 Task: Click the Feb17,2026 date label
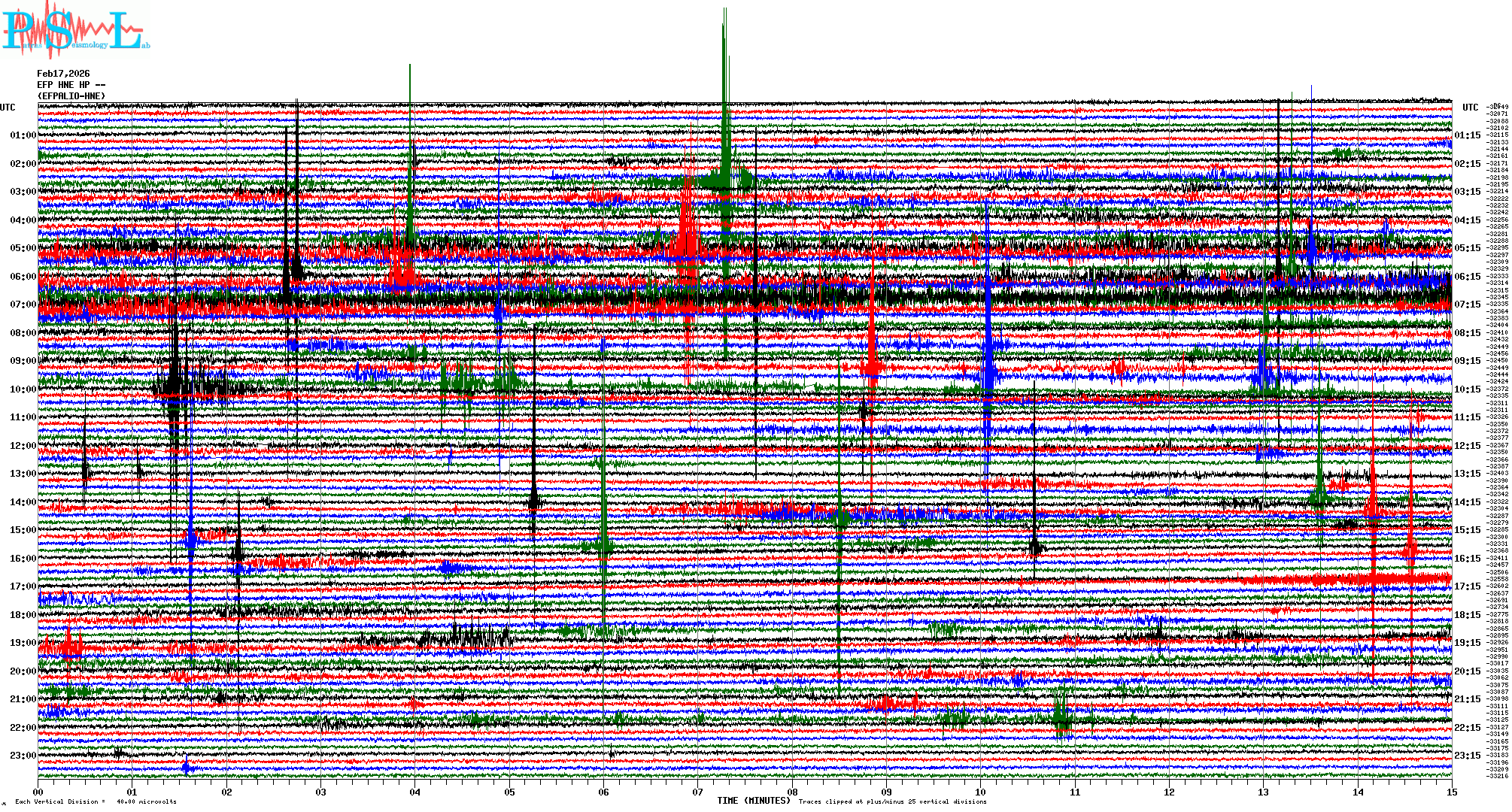click(x=63, y=74)
